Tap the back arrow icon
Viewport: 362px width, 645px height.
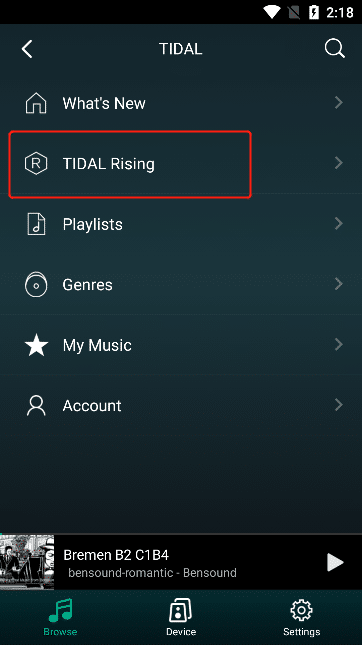tap(27, 49)
